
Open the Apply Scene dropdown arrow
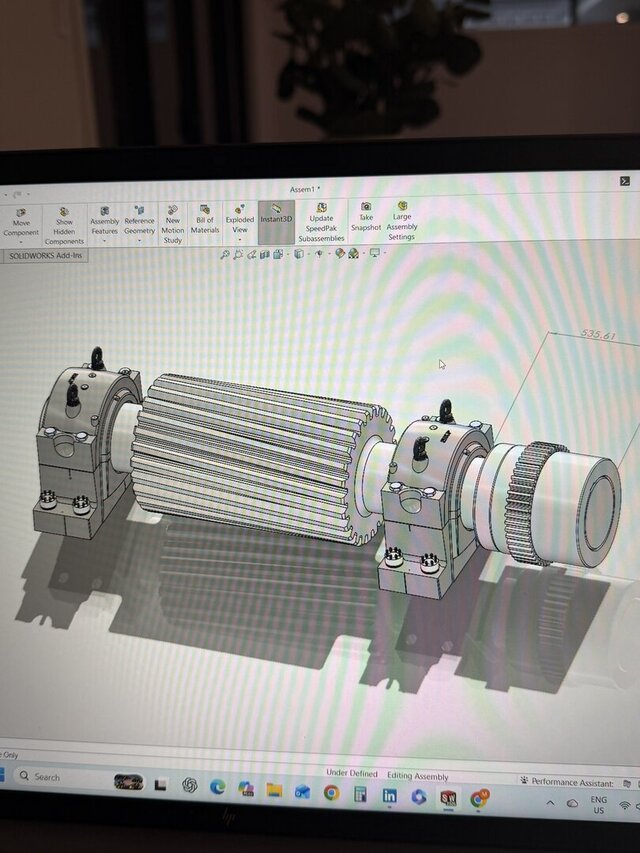click(364, 253)
